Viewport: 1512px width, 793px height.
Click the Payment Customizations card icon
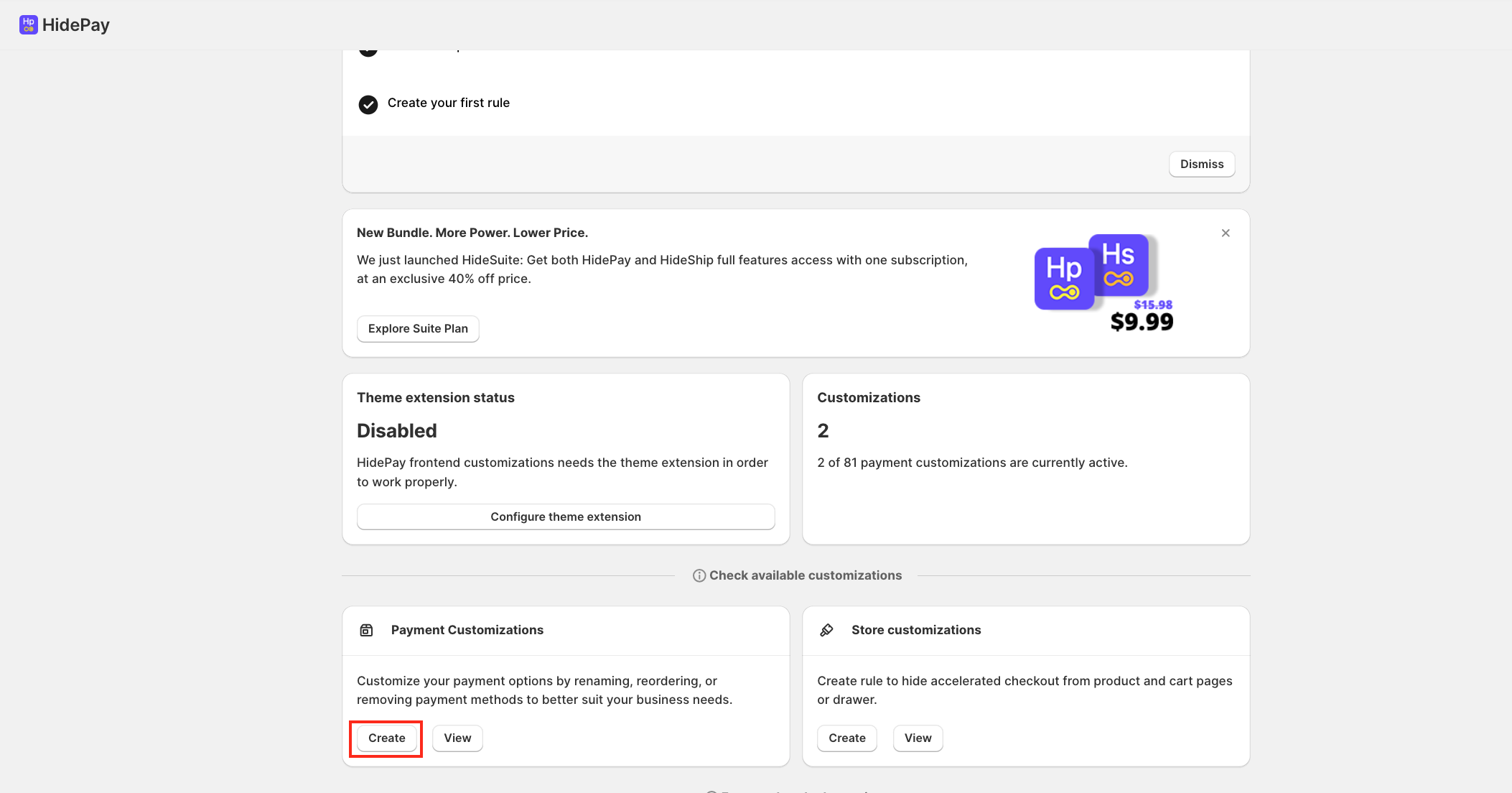click(x=366, y=630)
